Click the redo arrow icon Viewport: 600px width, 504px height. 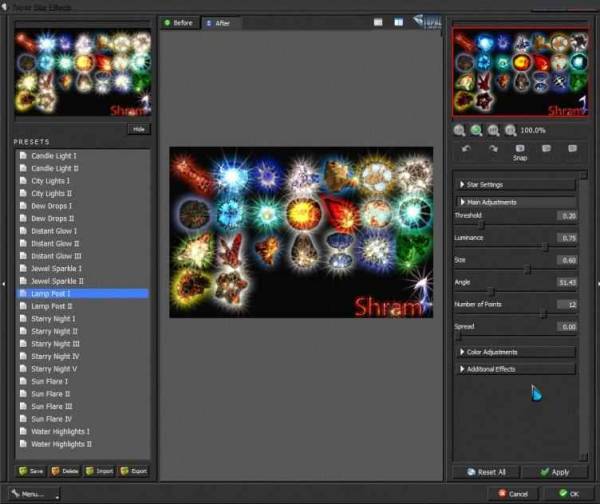[x=493, y=148]
